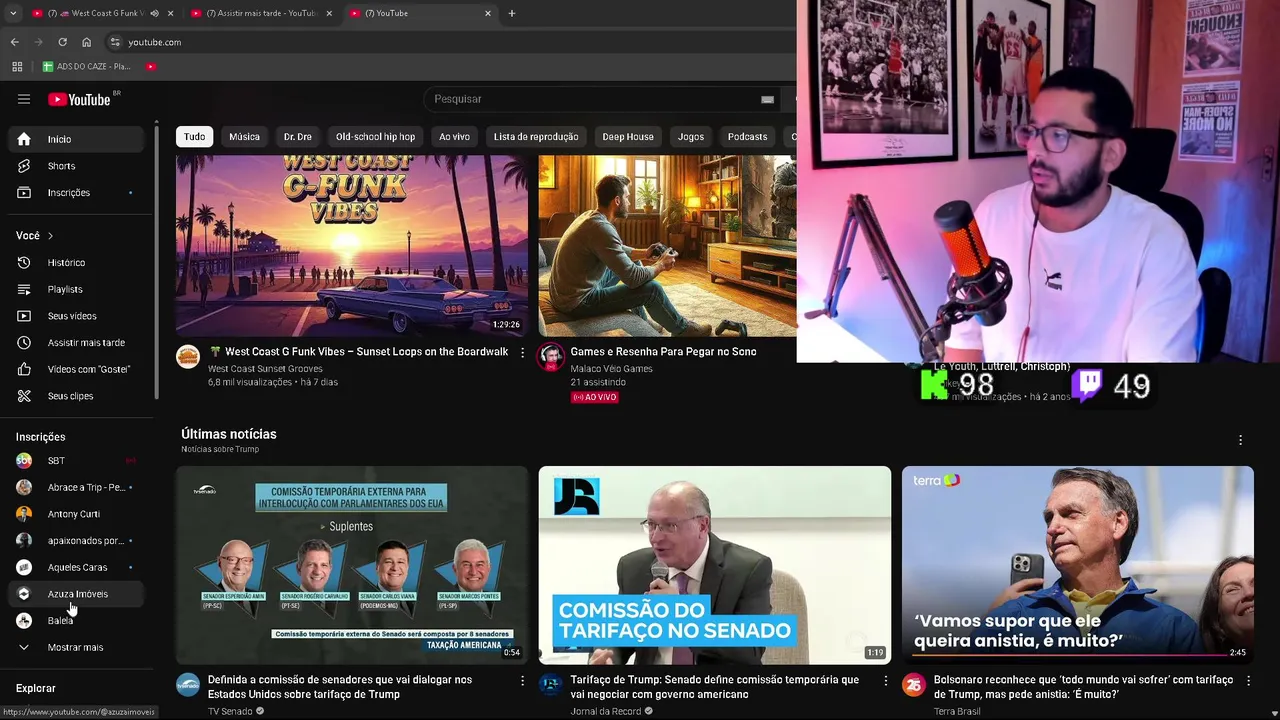Click the sidebar vertical scrollbar
1280x720 pixels.
[x=156, y=260]
